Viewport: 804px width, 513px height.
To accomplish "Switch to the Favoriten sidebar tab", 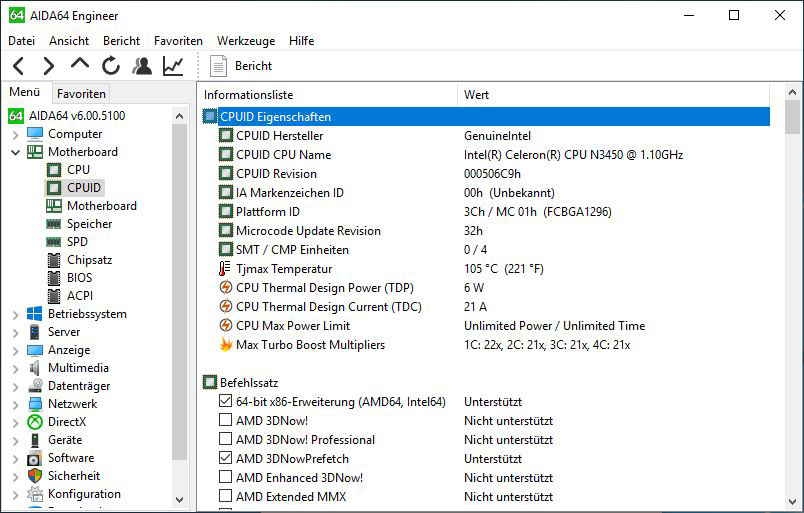I will point(81,94).
